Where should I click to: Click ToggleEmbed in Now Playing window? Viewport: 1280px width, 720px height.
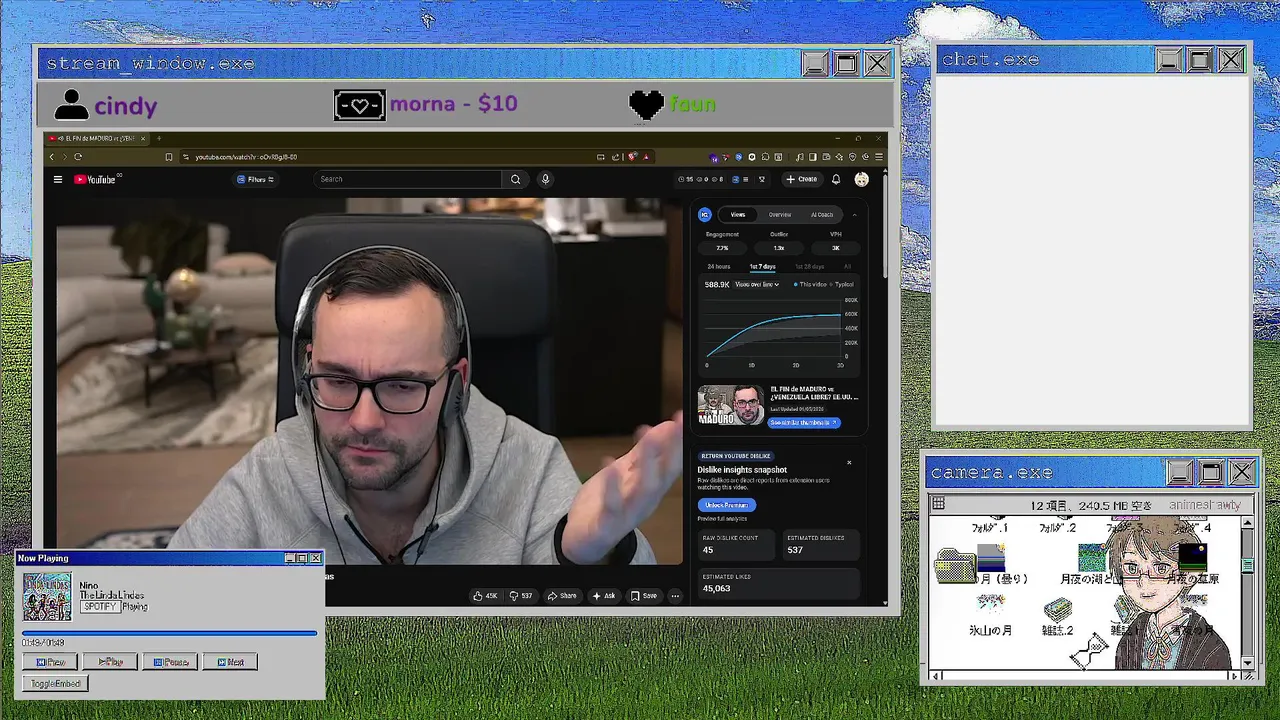coord(55,684)
